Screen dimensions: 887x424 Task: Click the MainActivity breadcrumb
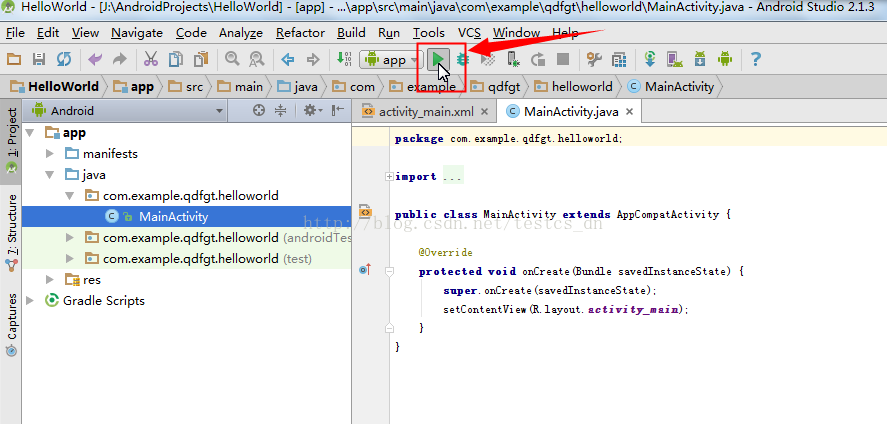tap(671, 86)
